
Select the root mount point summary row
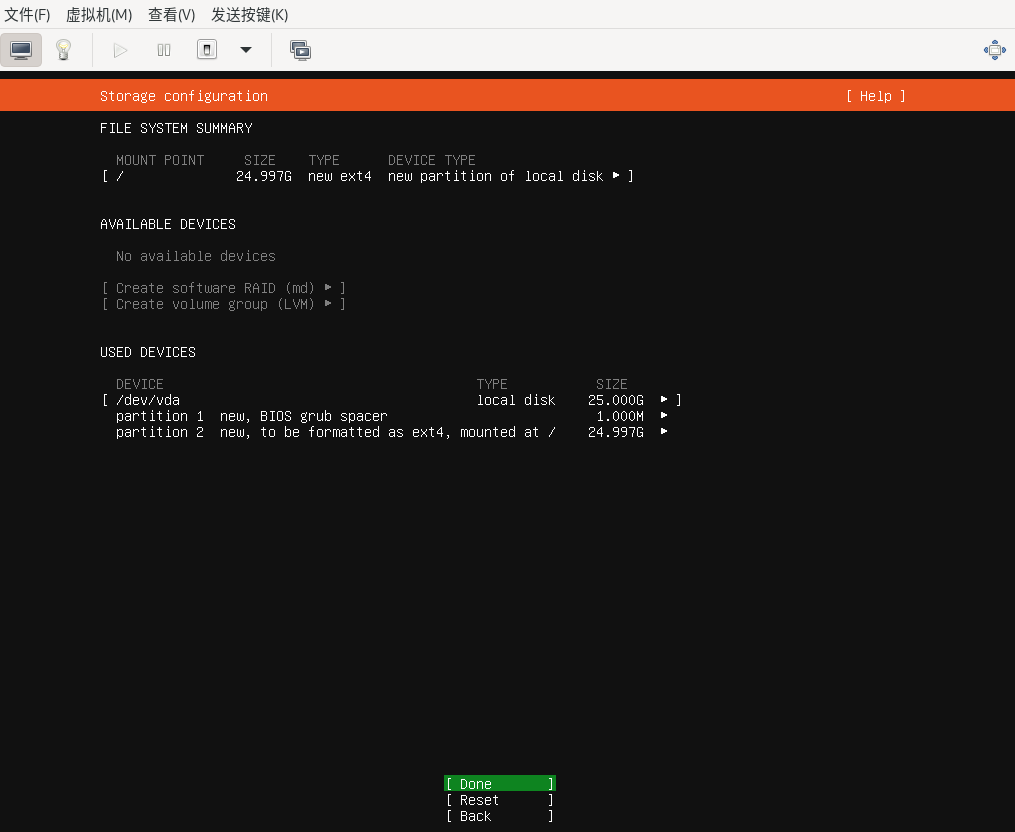[367, 176]
